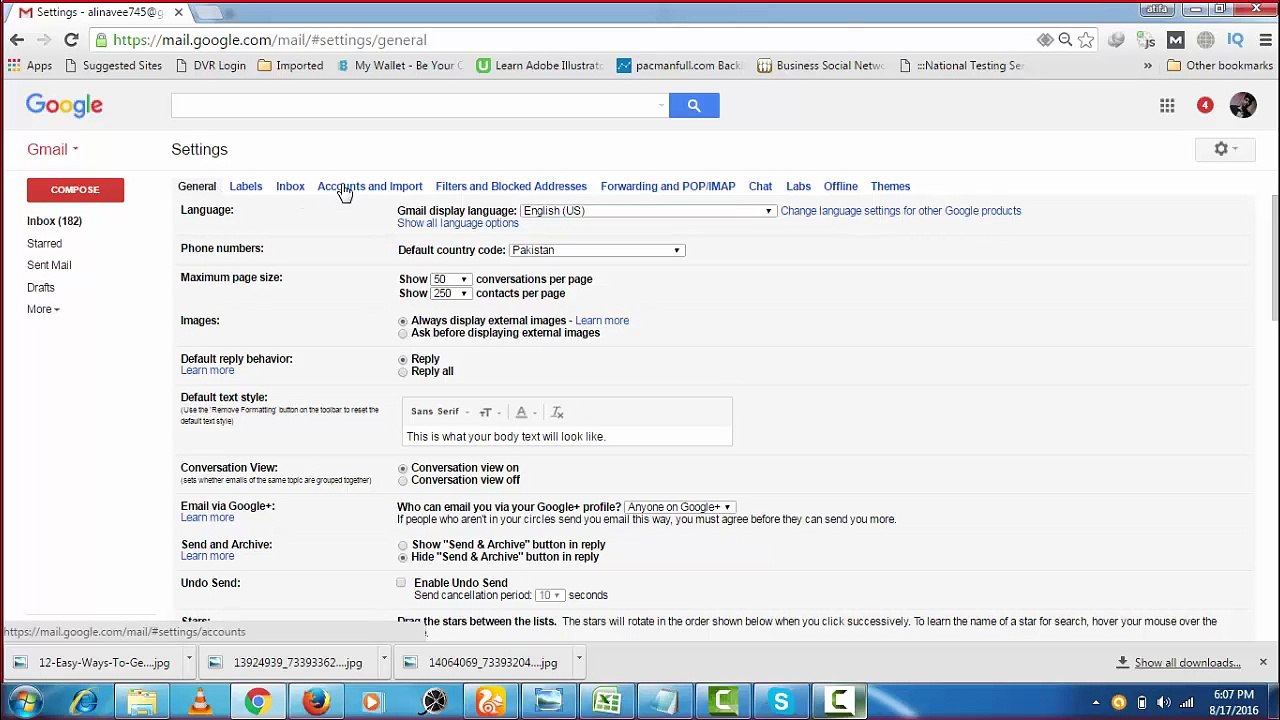Click the remove formatting icon

click(557, 412)
